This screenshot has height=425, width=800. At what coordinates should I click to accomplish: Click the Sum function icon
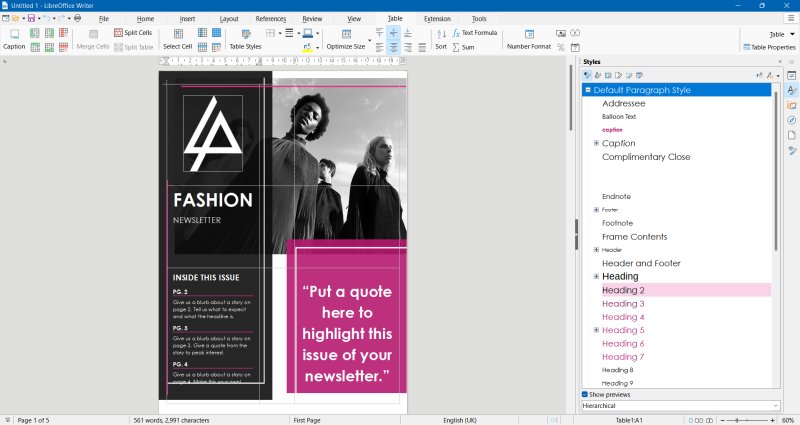coord(462,47)
